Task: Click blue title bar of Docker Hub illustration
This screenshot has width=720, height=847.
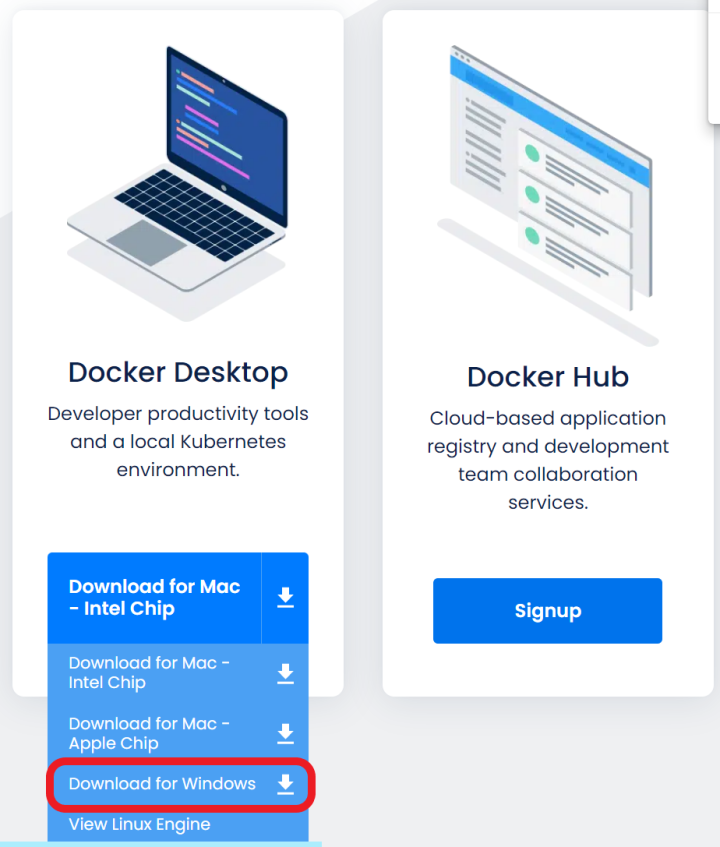Action: pos(550,79)
